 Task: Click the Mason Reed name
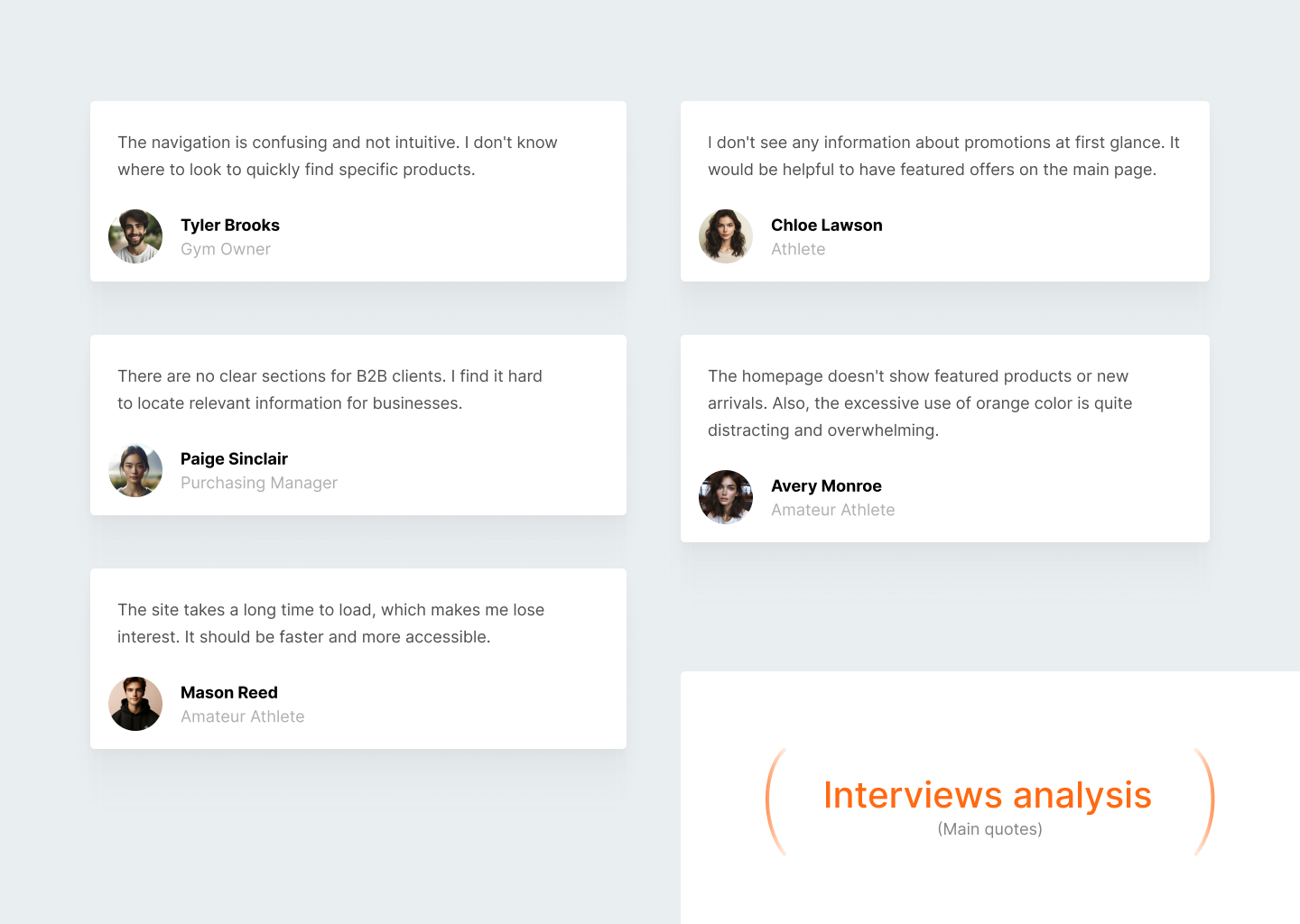(229, 693)
